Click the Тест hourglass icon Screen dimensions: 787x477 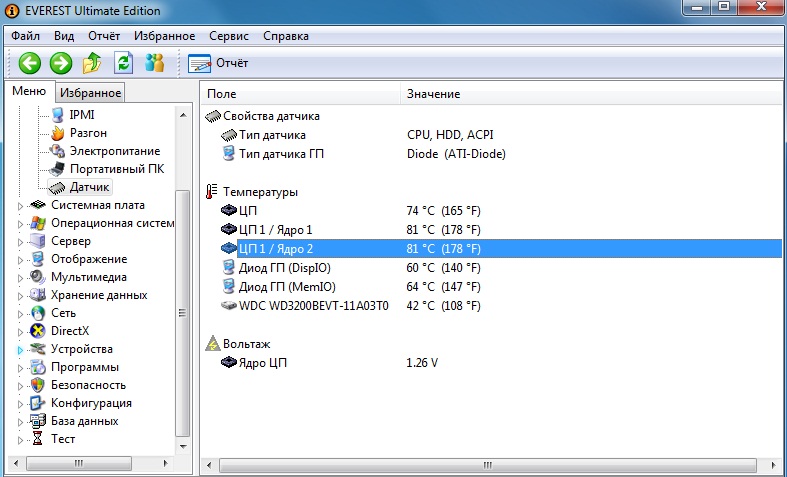pyautogui.click(x=38, y=439)
